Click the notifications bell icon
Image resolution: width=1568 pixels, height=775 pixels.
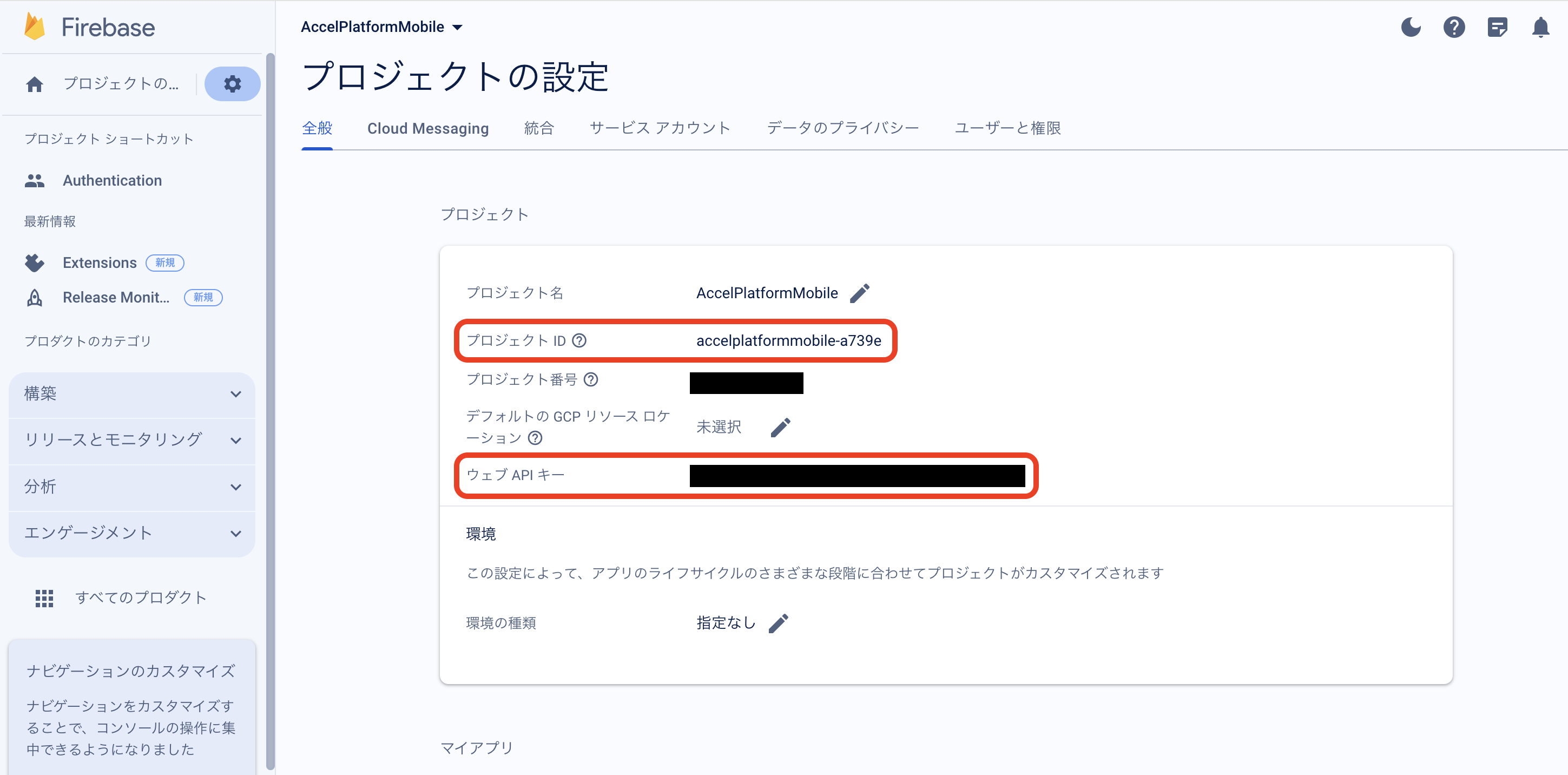[1540, 28]
